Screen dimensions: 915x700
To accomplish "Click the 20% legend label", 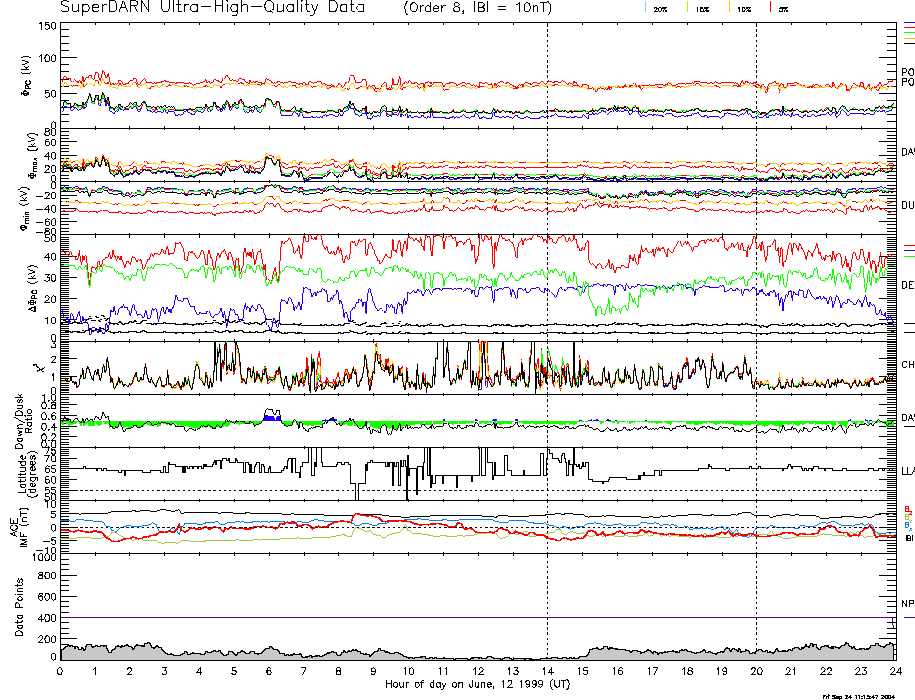I will click(660, 9).
